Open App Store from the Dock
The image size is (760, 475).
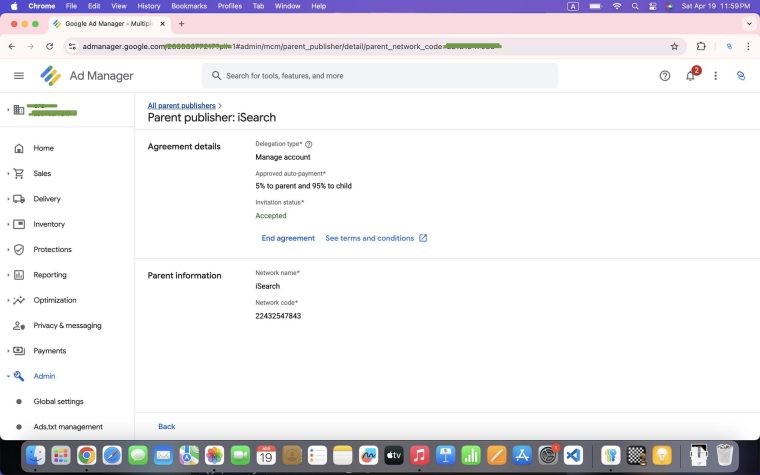[x=522, y=456]
